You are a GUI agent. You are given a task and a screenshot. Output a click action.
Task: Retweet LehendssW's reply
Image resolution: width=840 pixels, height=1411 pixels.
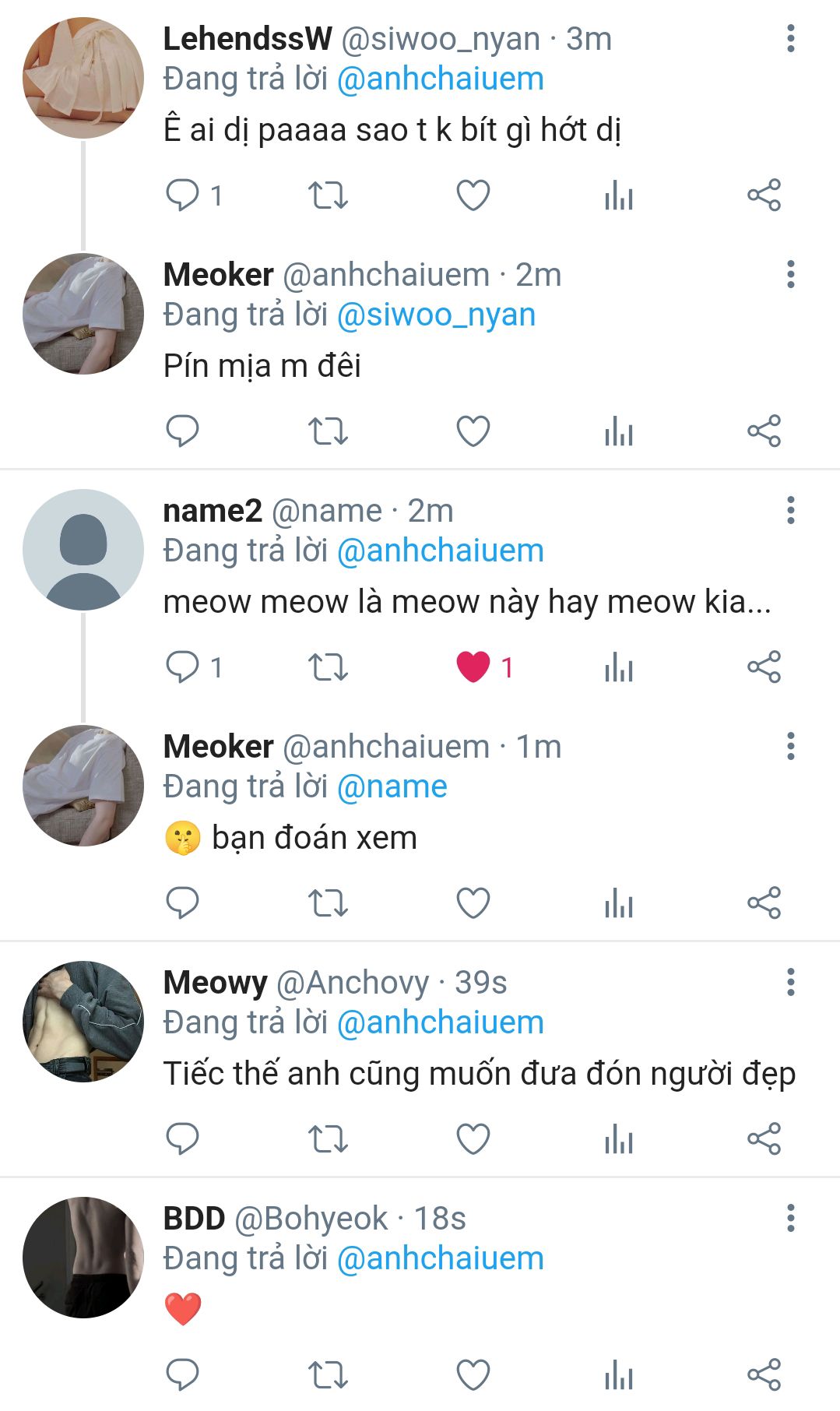click(x=328, y=195)
